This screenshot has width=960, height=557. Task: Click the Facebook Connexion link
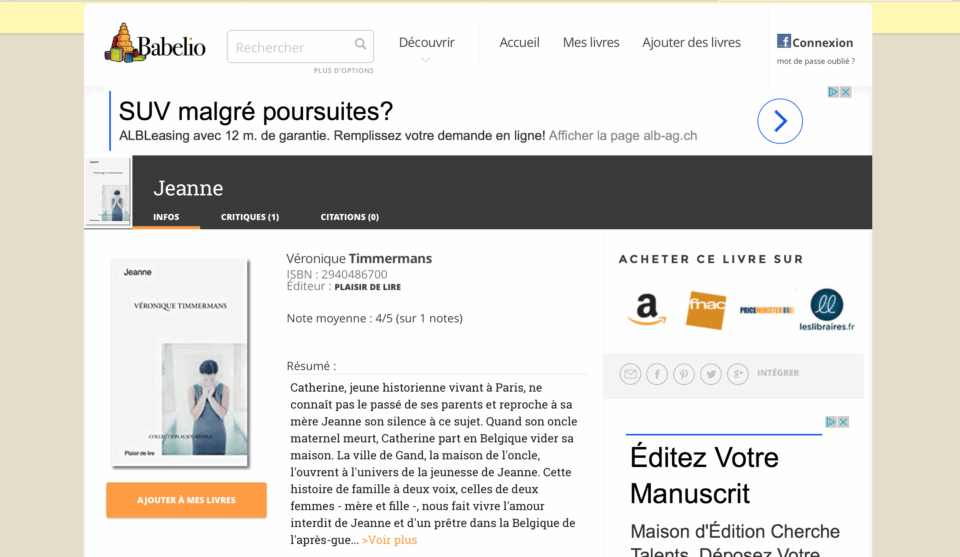(815, 42)
